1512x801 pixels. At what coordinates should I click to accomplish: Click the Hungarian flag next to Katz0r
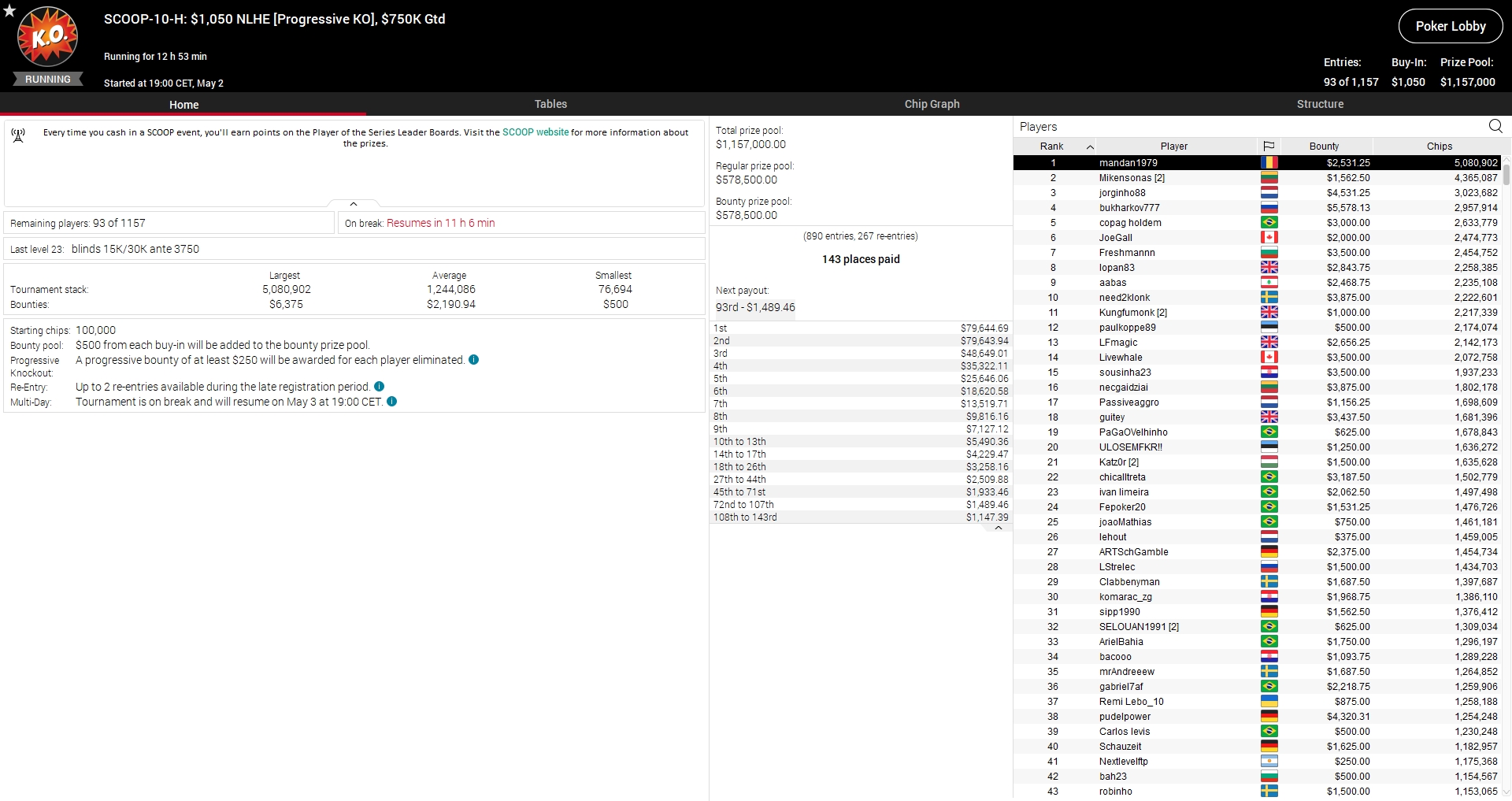[1269, 462]
